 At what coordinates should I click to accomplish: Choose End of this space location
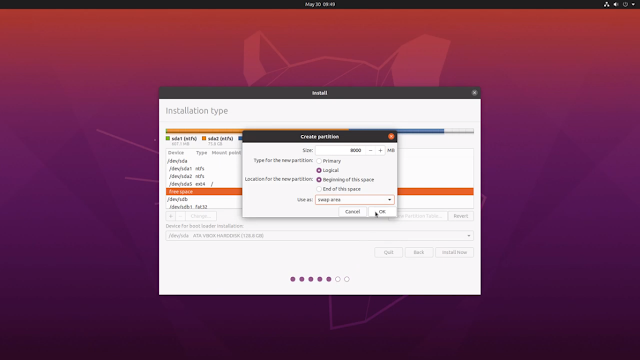tap(319, 189)
